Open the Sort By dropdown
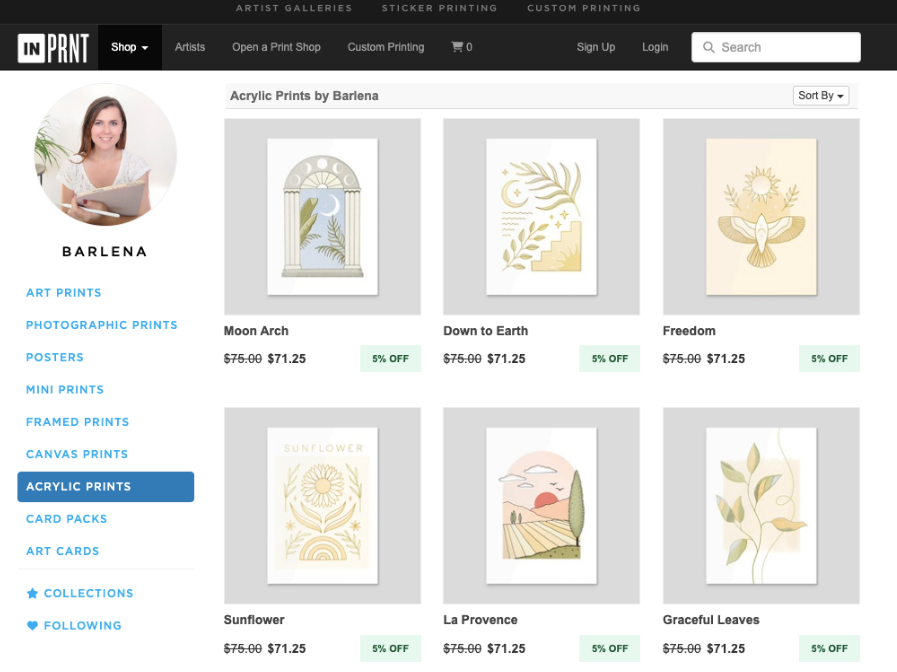 click(x=821, y=96)
